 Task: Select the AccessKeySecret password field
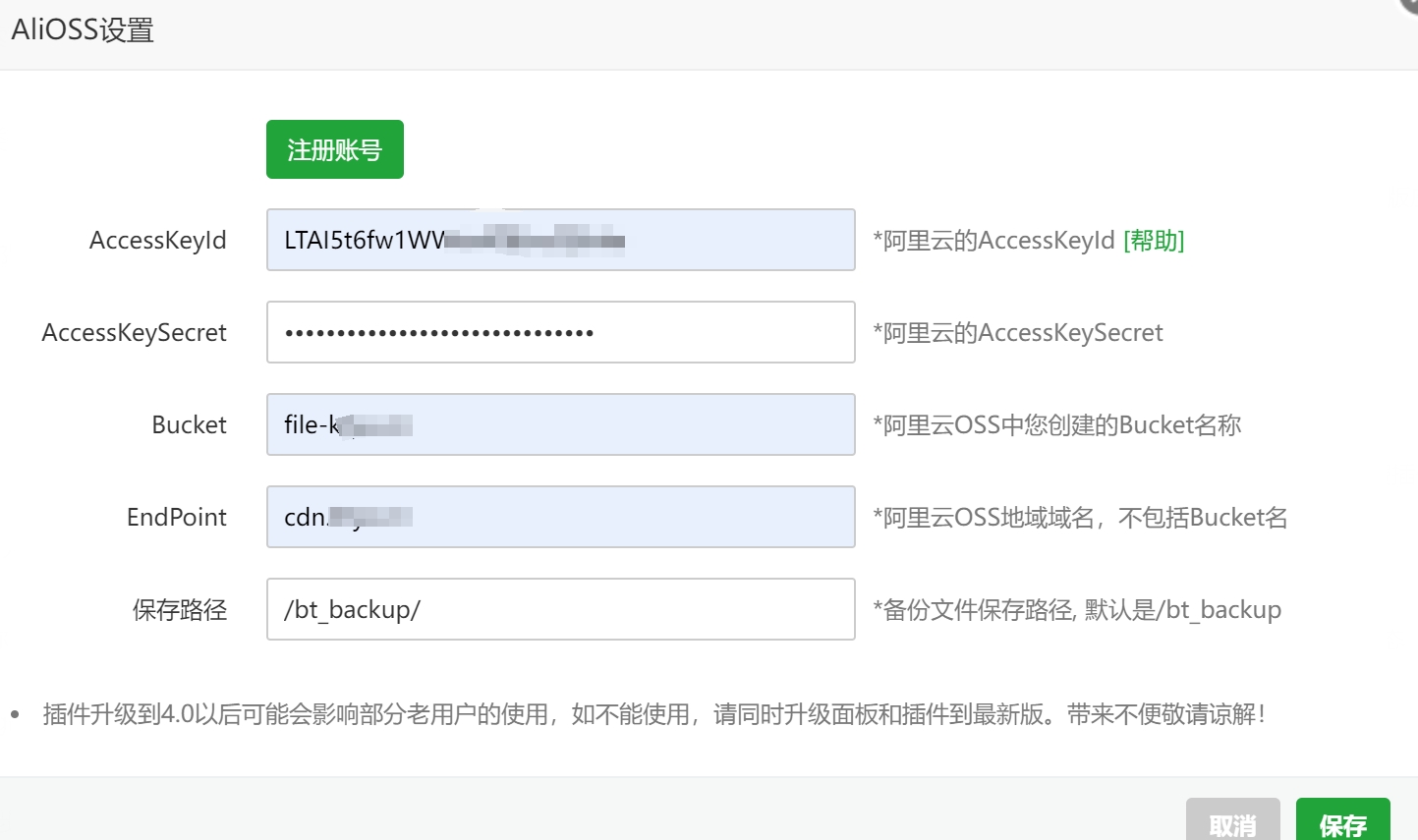pos(560,332)
